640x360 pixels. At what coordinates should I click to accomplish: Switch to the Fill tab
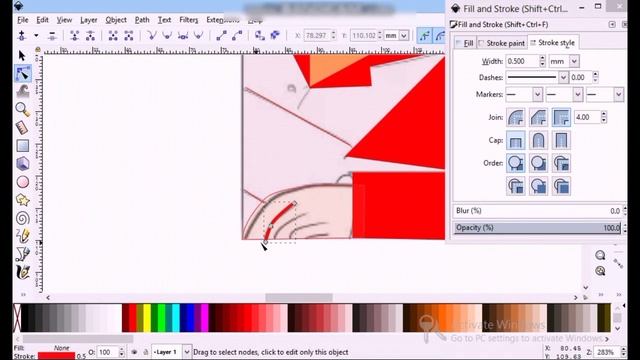(x=465, y=43)
